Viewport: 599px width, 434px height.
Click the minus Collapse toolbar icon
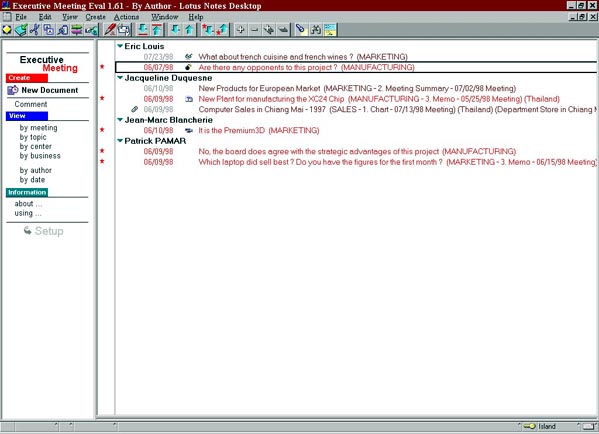(254, 29)
